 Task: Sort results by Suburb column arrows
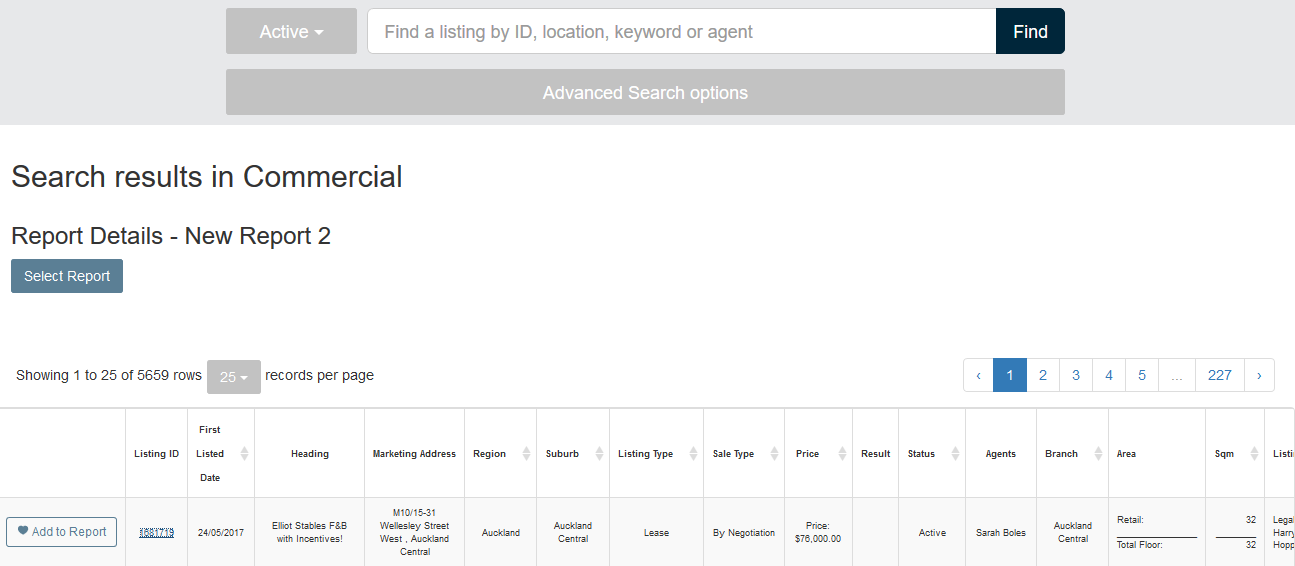pyautogui.click(x=599, y=454)
